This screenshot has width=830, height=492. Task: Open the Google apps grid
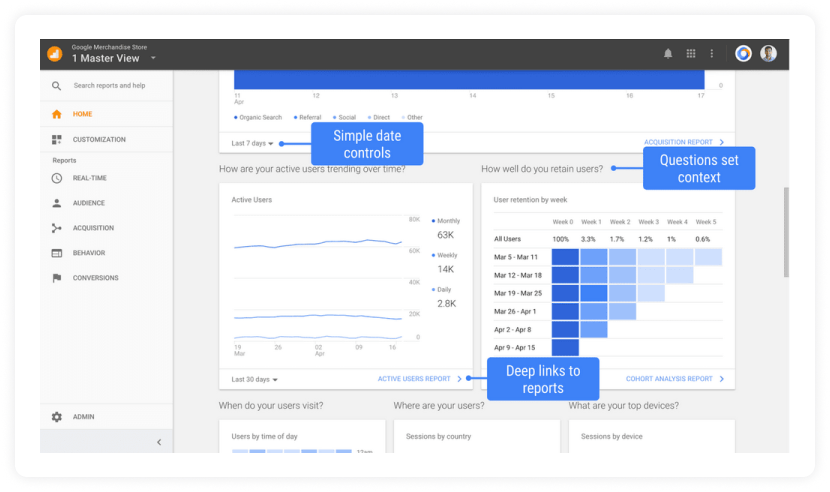(x=691, y=53)
